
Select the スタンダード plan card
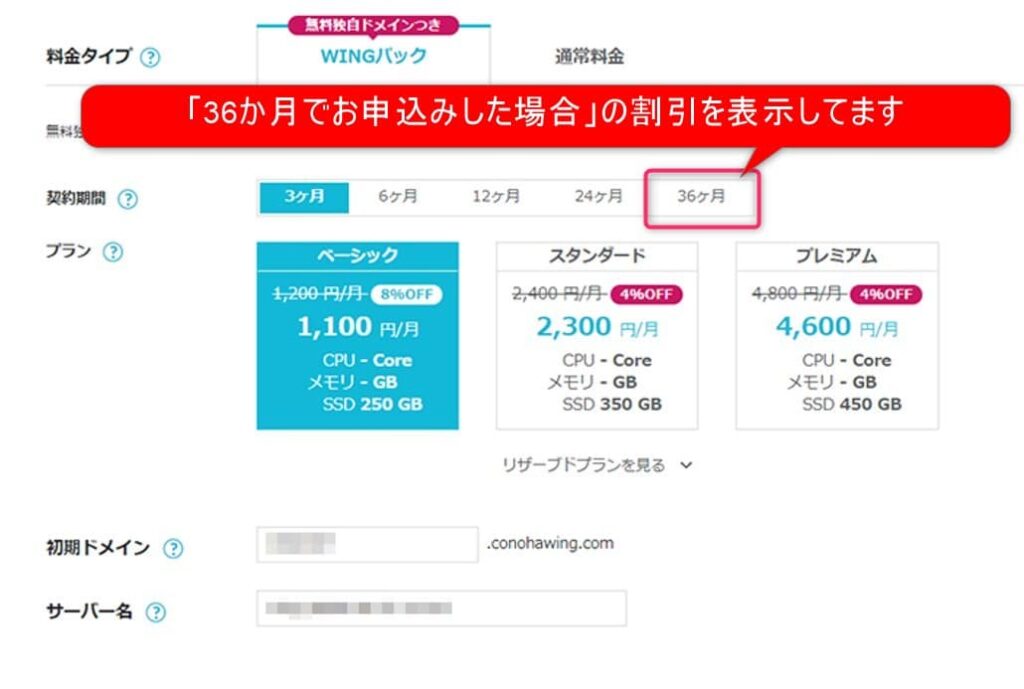597,336
